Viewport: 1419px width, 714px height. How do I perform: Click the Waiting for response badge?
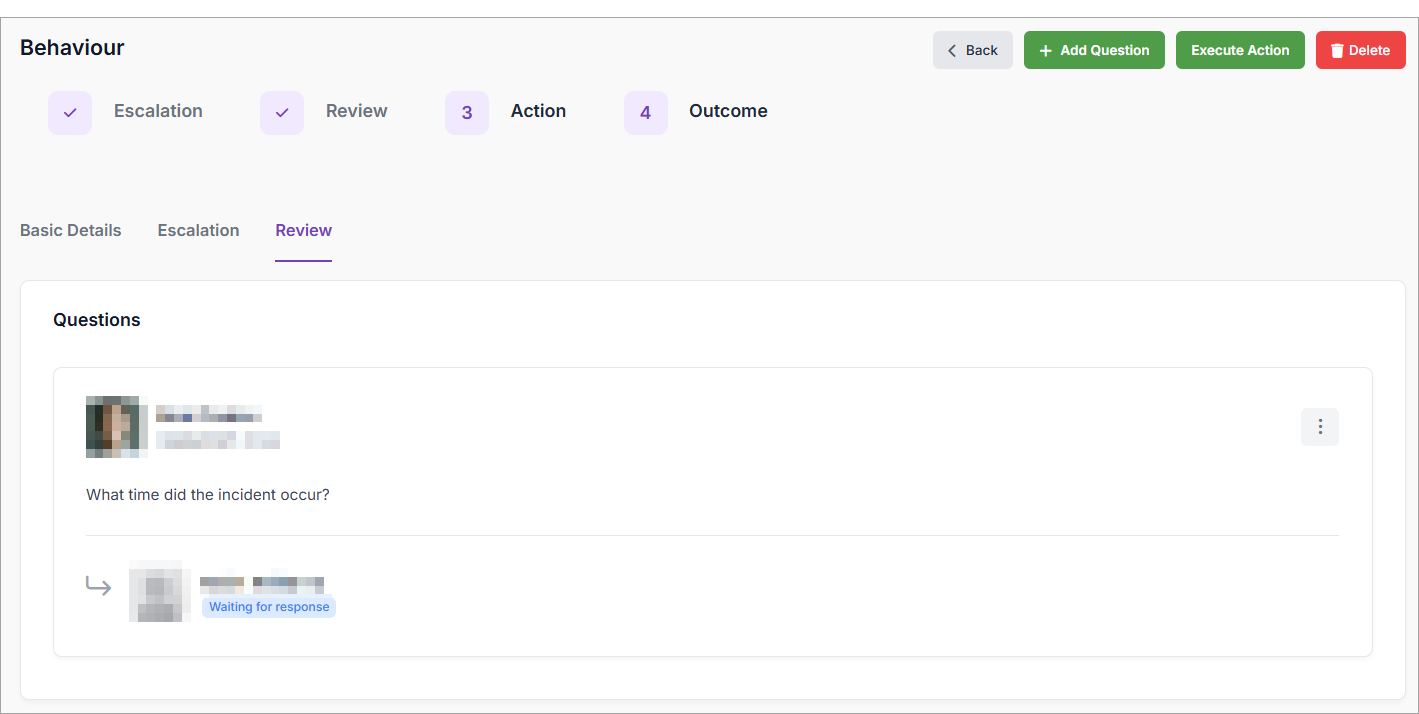pyautogui.click(x=269, y=607)
